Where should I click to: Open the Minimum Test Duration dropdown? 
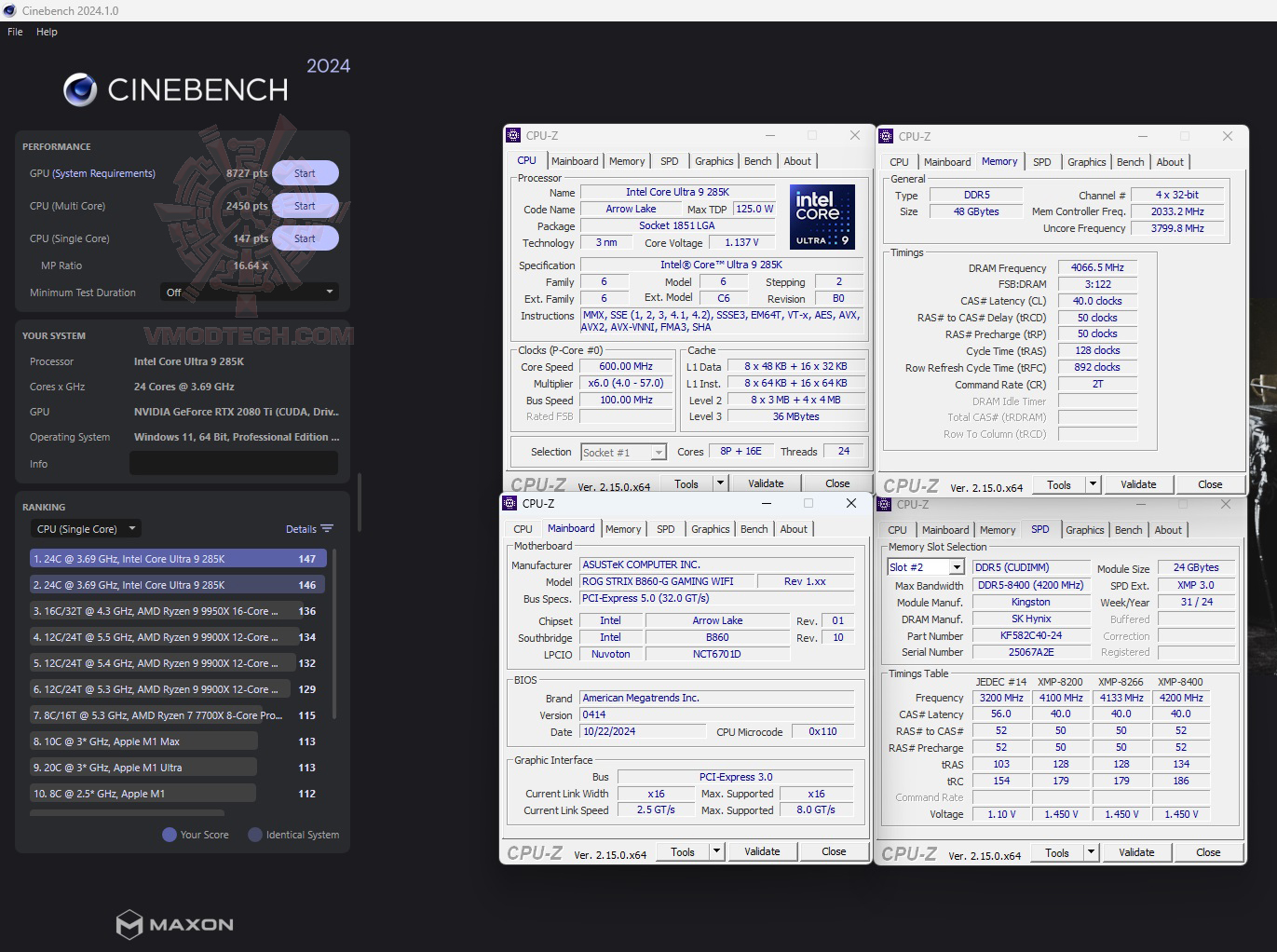248,292
